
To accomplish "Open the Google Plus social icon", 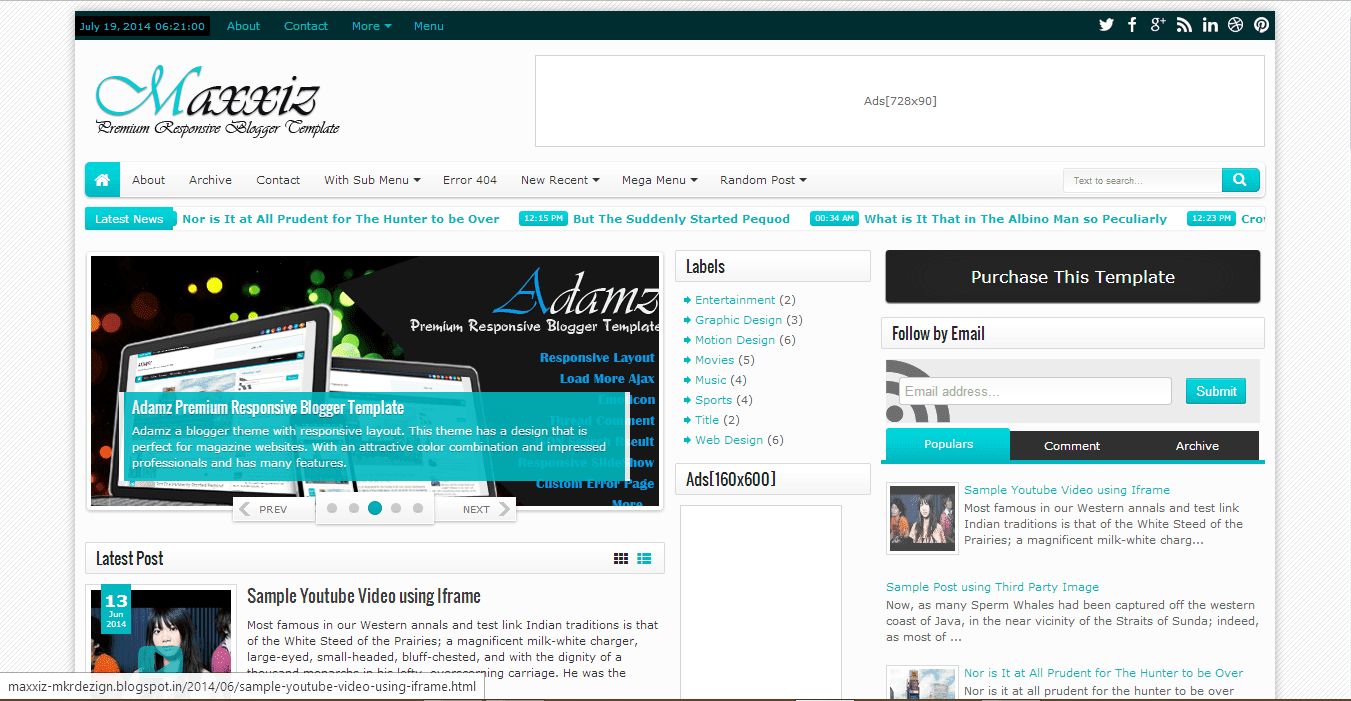I will click(x=1158, y=25).
